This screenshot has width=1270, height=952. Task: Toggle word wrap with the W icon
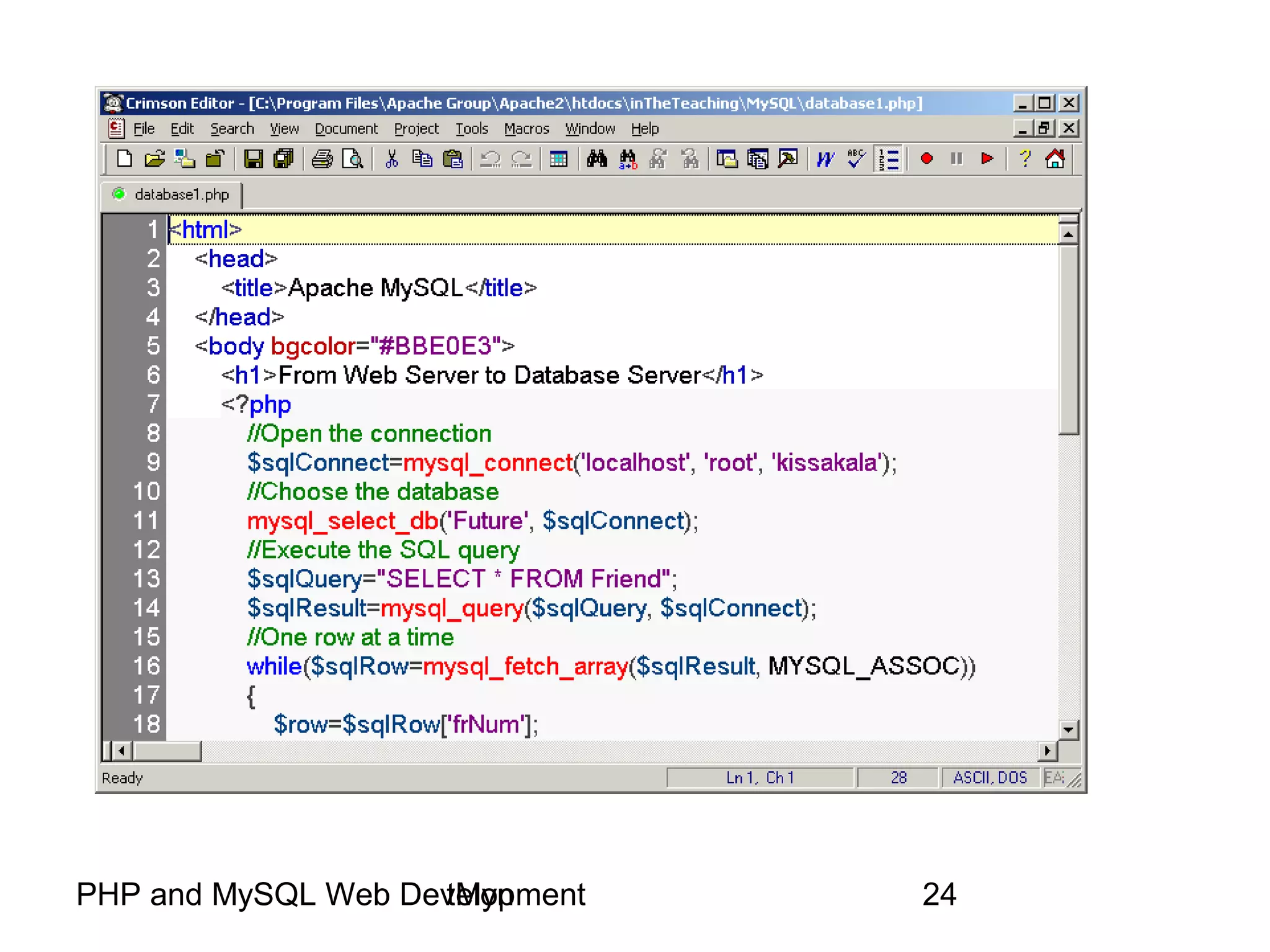click(826, 159)
